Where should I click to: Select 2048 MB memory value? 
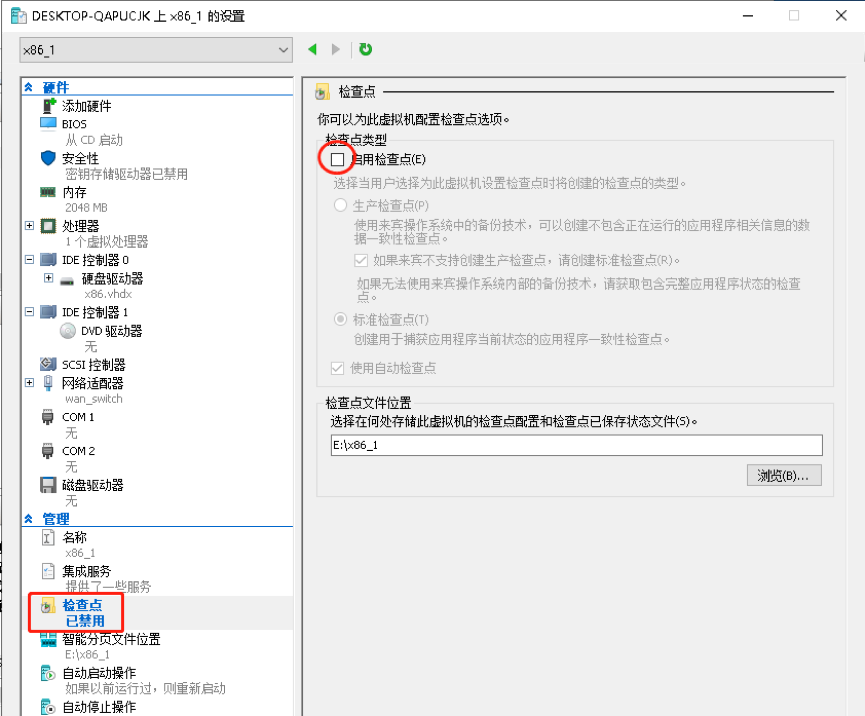tap(86, 208)
